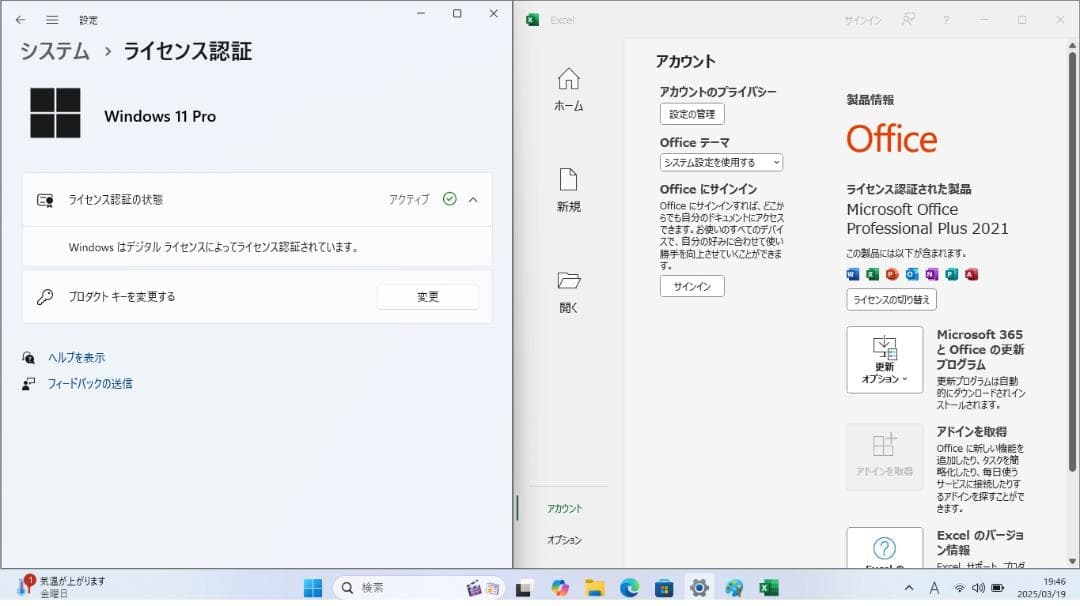The height and width of the screenshot is (606, 1080).
Task: Click the green Active checkmark icon
Action: point(450,199)
